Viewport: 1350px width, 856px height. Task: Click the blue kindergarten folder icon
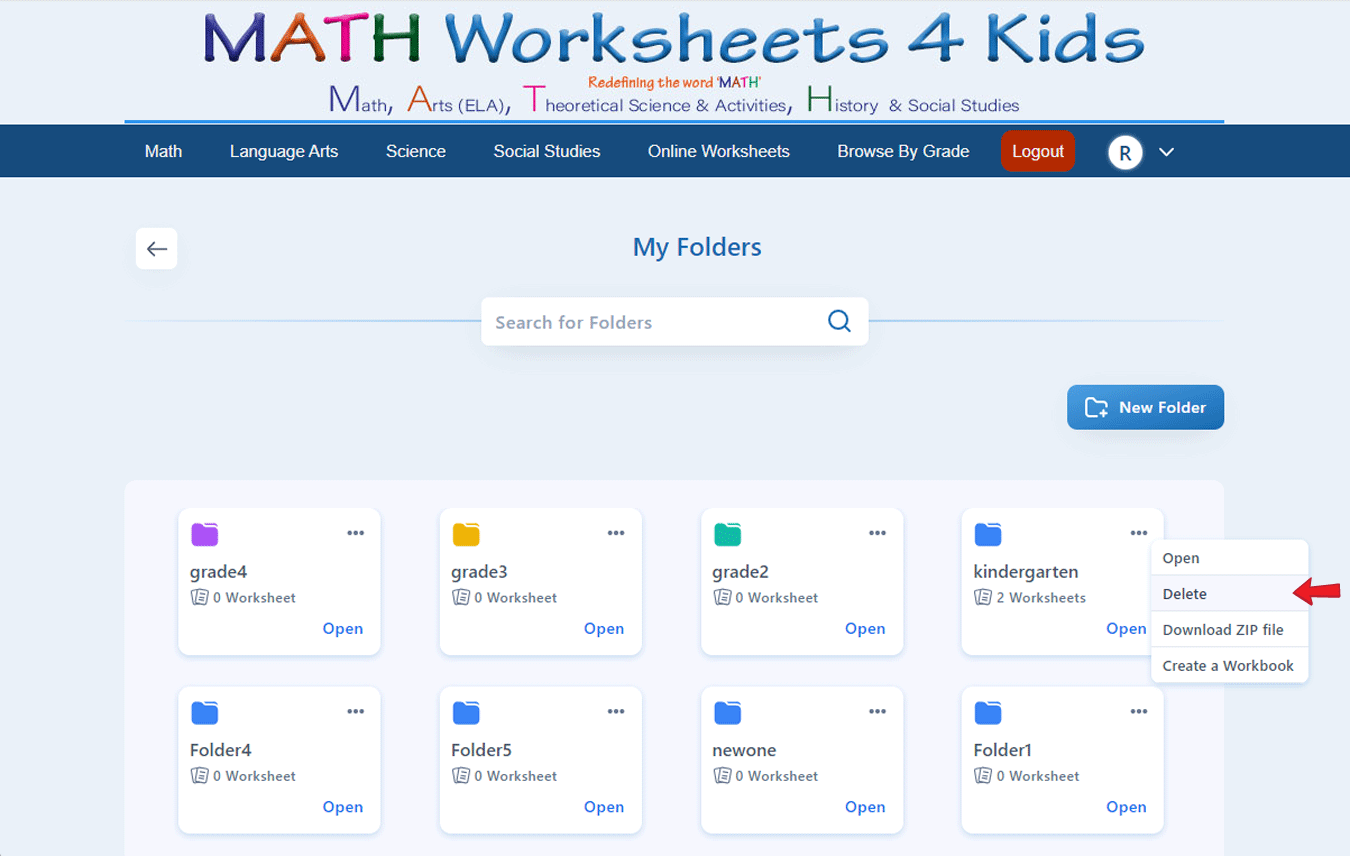click(988, 535)
